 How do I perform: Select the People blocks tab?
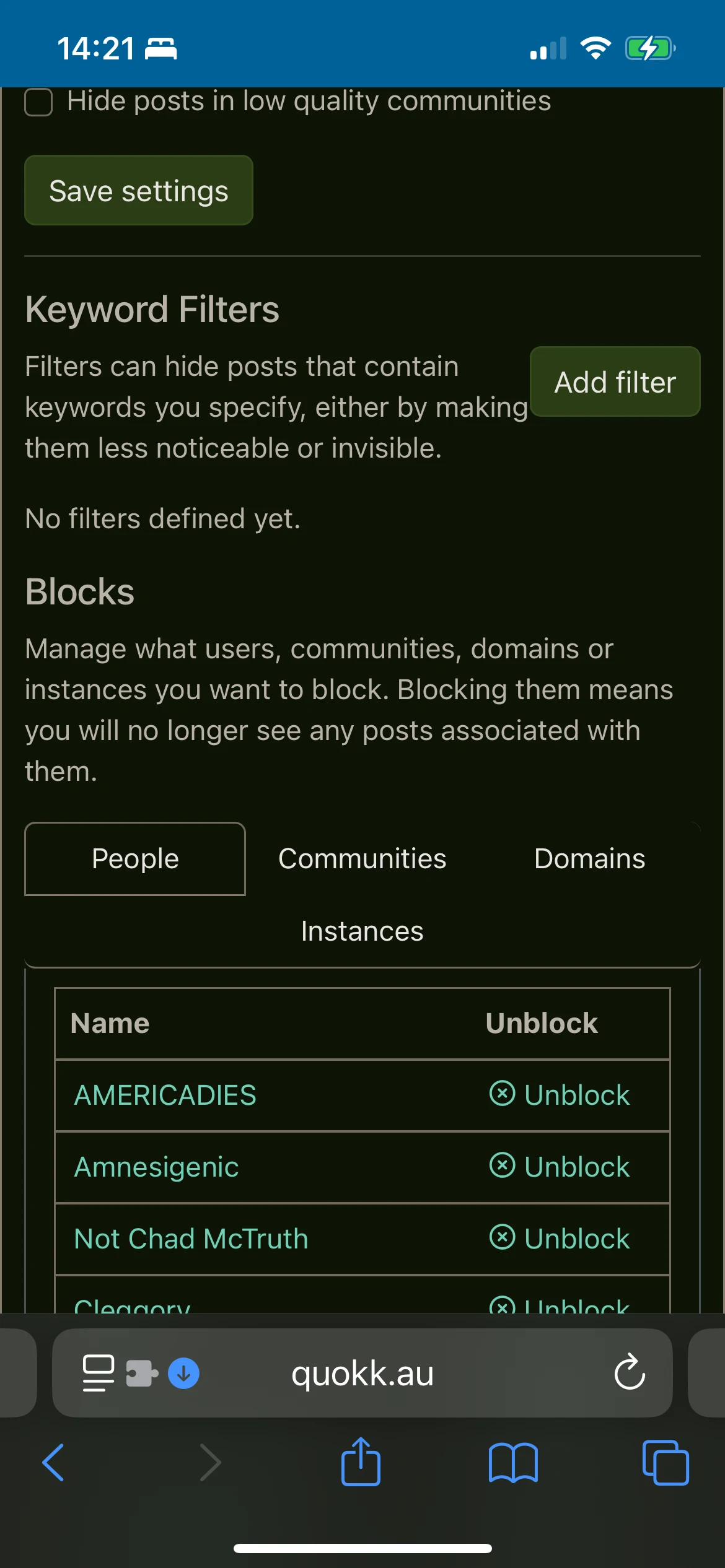(135, 859)
